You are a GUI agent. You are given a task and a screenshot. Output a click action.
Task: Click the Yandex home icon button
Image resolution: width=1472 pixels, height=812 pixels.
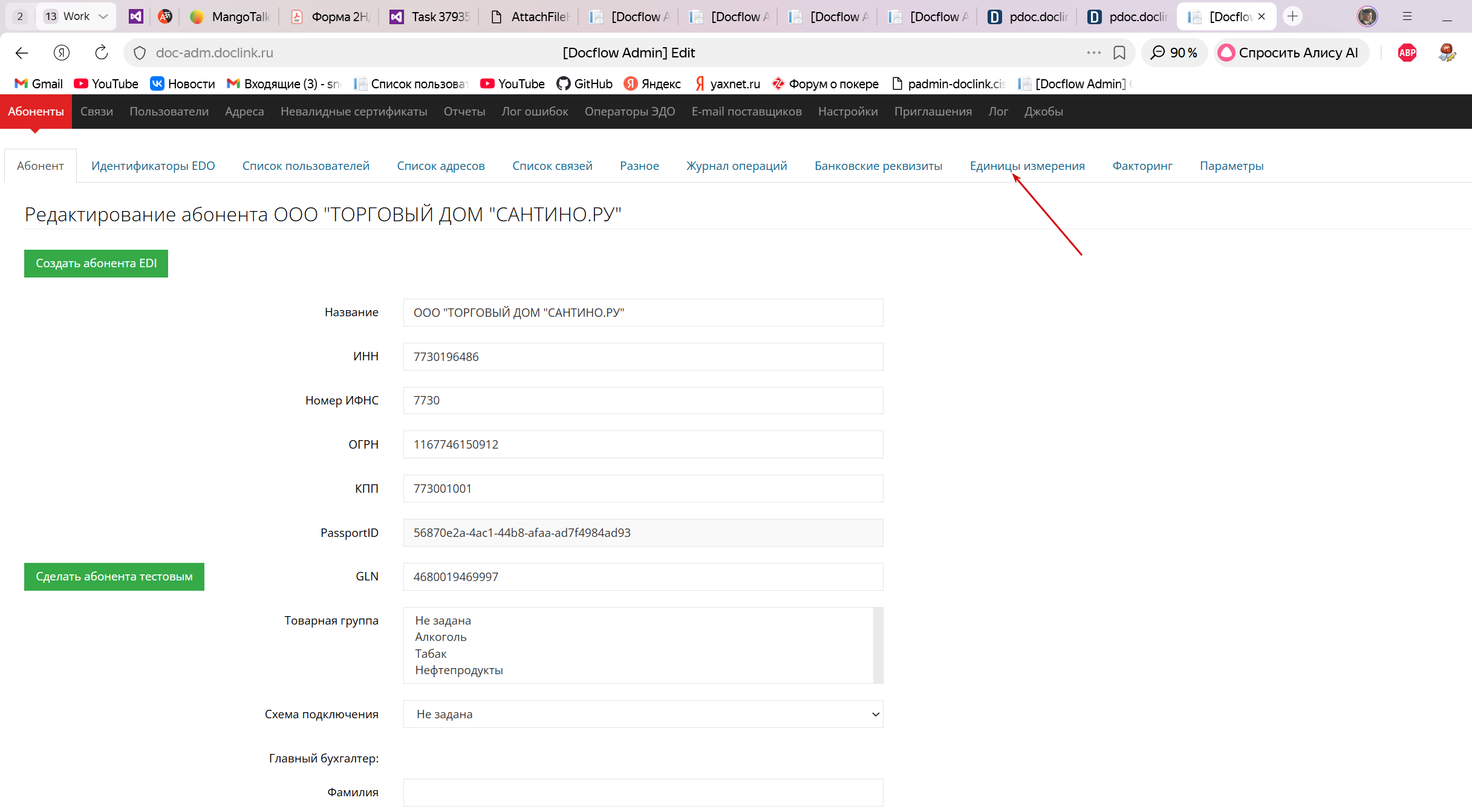62,53
